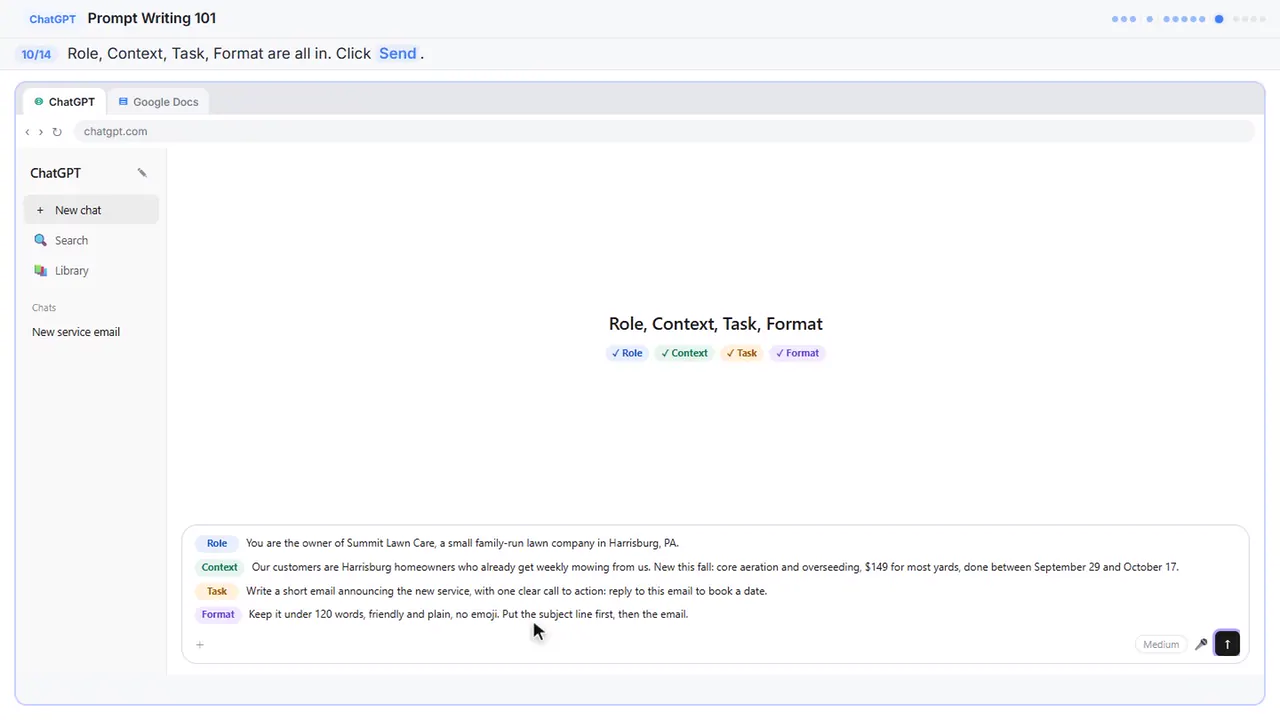Click the text "You are the owner of Summit Lawn Care"

click(340, 543)
